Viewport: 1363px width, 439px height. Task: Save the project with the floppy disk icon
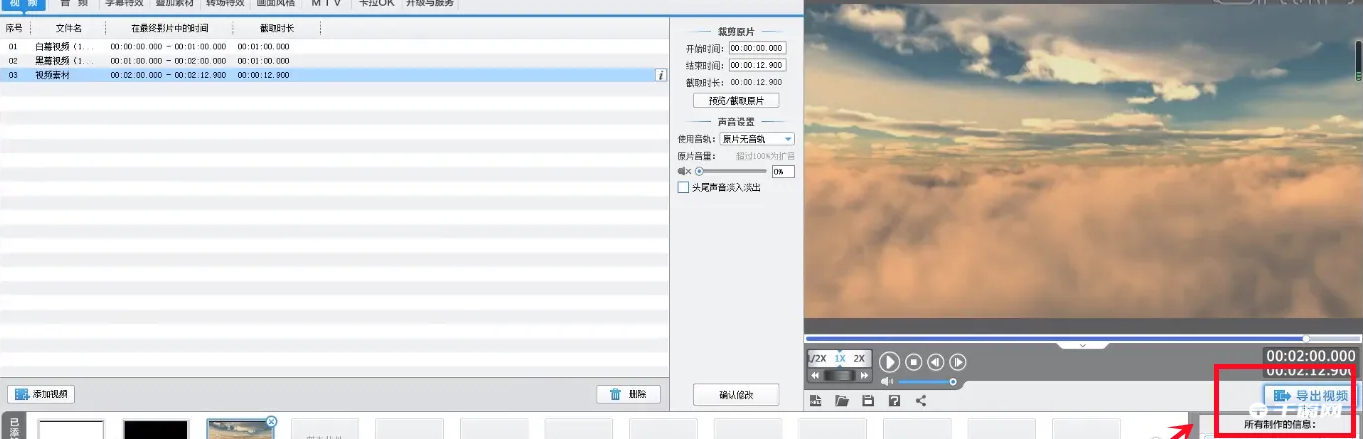pyautogui.click(x=868, y=401)
